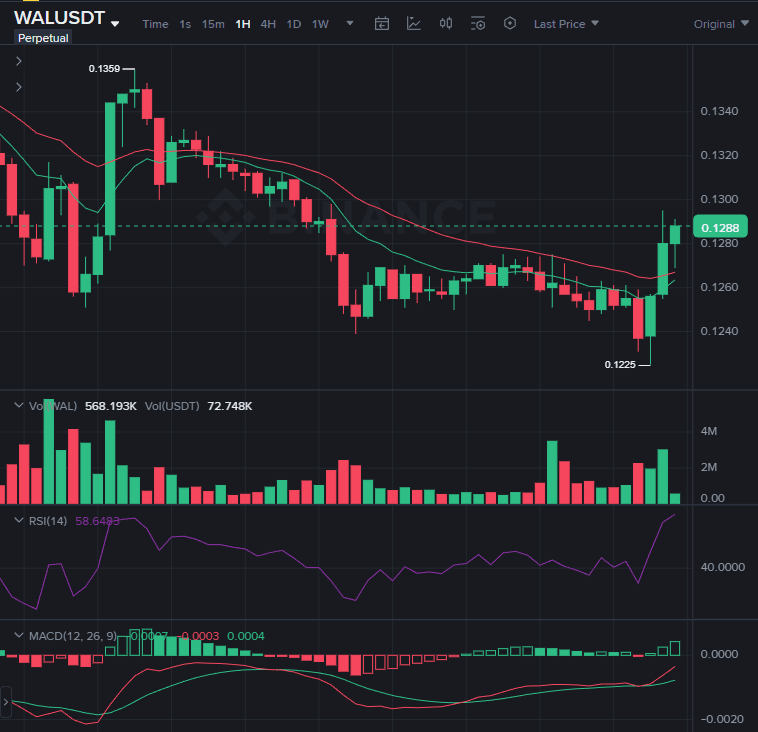Click the 72.748K volume value
This screenshot has width=758, height=732.
(230, 406)
